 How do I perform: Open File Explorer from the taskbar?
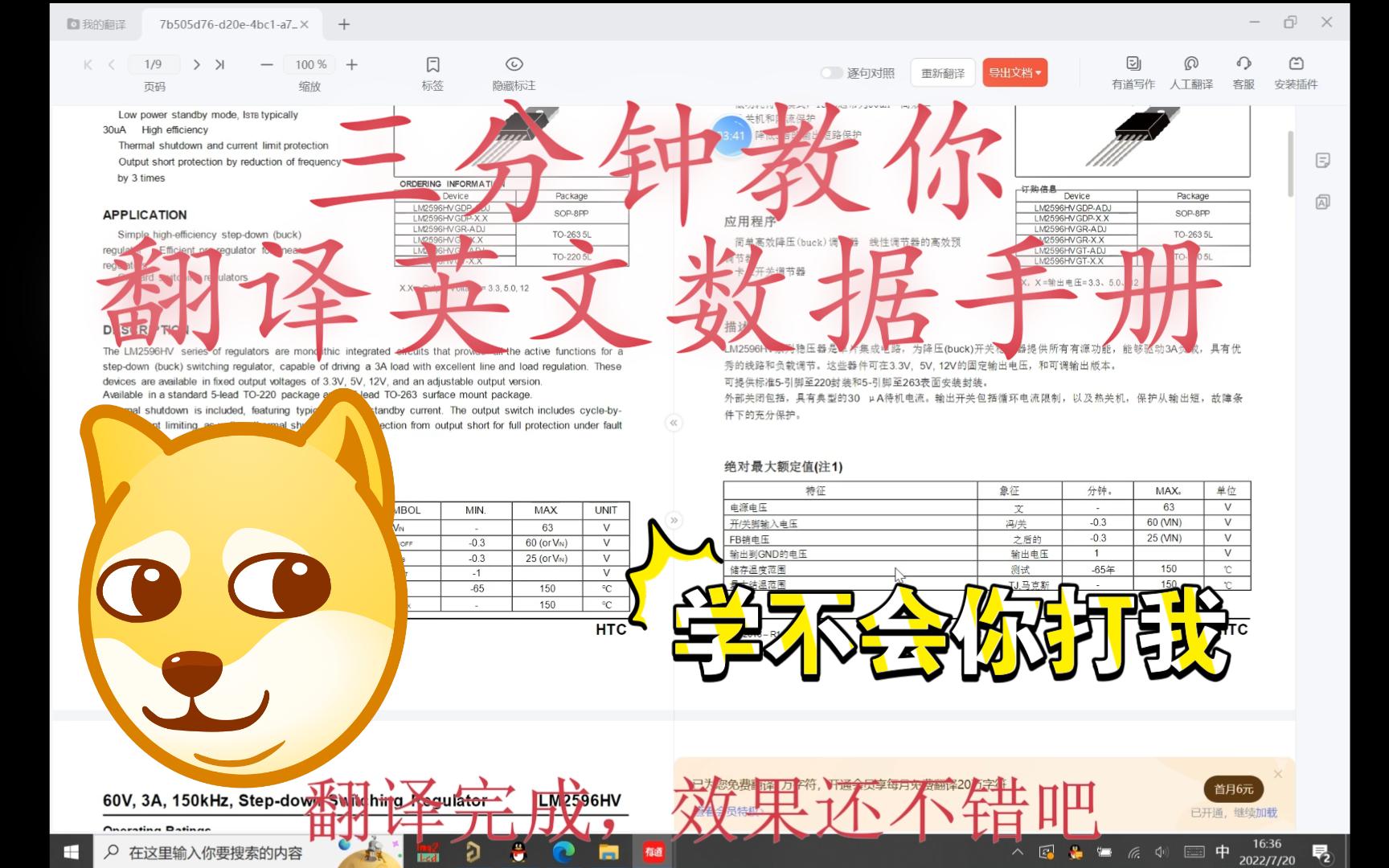pos(608,852)
